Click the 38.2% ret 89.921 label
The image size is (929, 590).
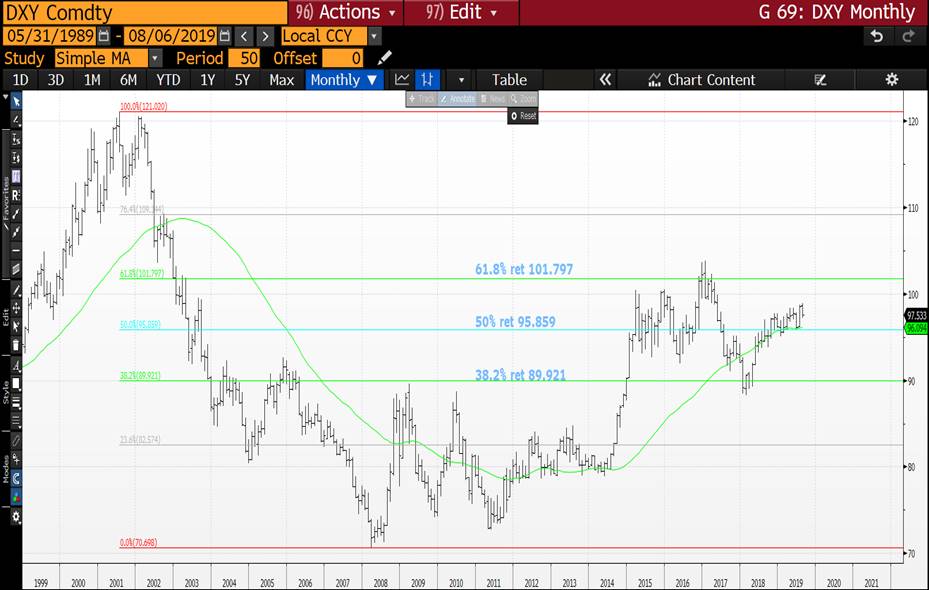[x=520, y=375]
